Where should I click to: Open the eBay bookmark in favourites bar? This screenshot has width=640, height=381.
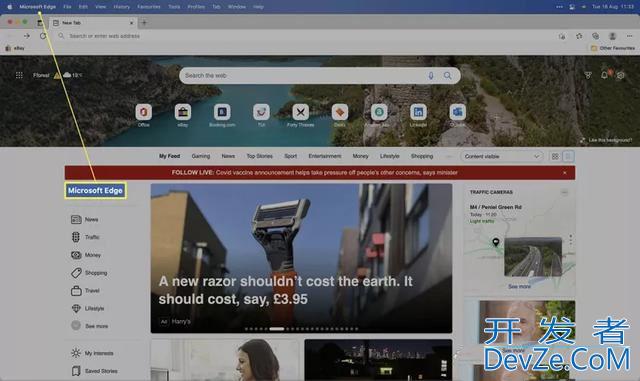tap(15, 48)
